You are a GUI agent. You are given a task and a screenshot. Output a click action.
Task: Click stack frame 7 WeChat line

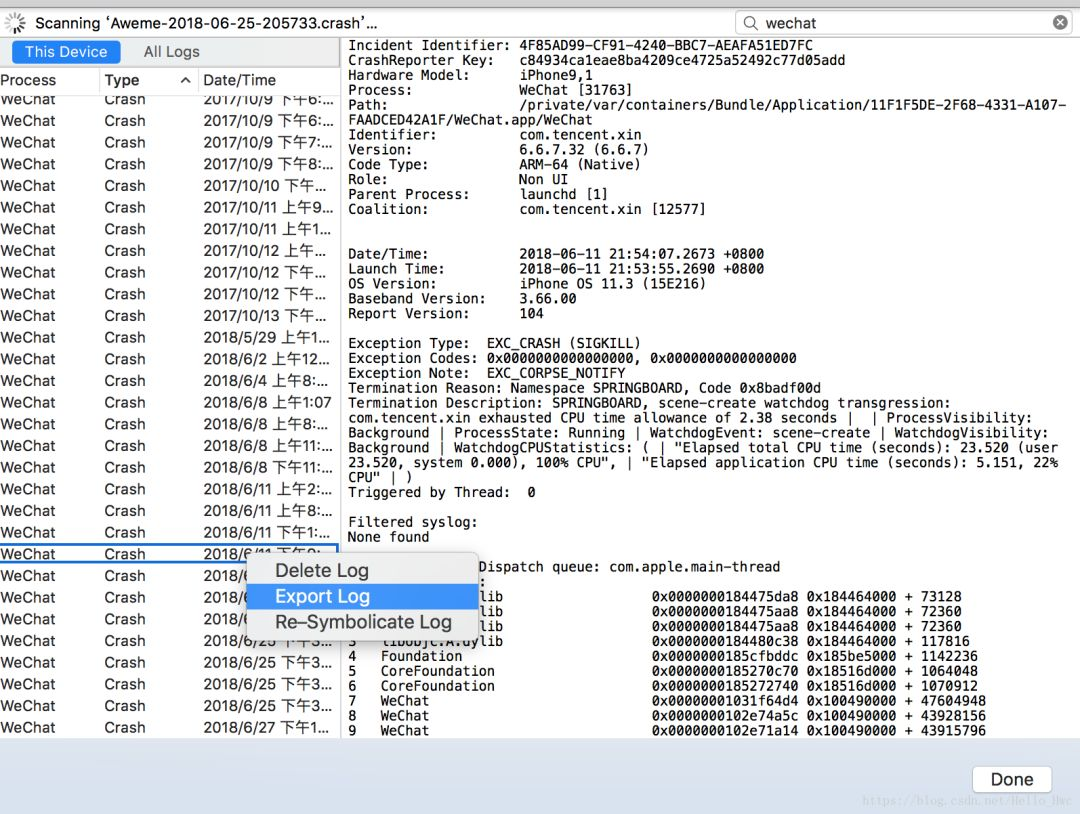[667, 701]
